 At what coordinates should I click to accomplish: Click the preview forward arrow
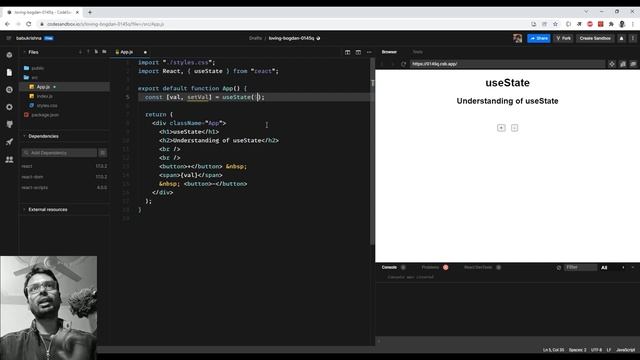[392, 64]
